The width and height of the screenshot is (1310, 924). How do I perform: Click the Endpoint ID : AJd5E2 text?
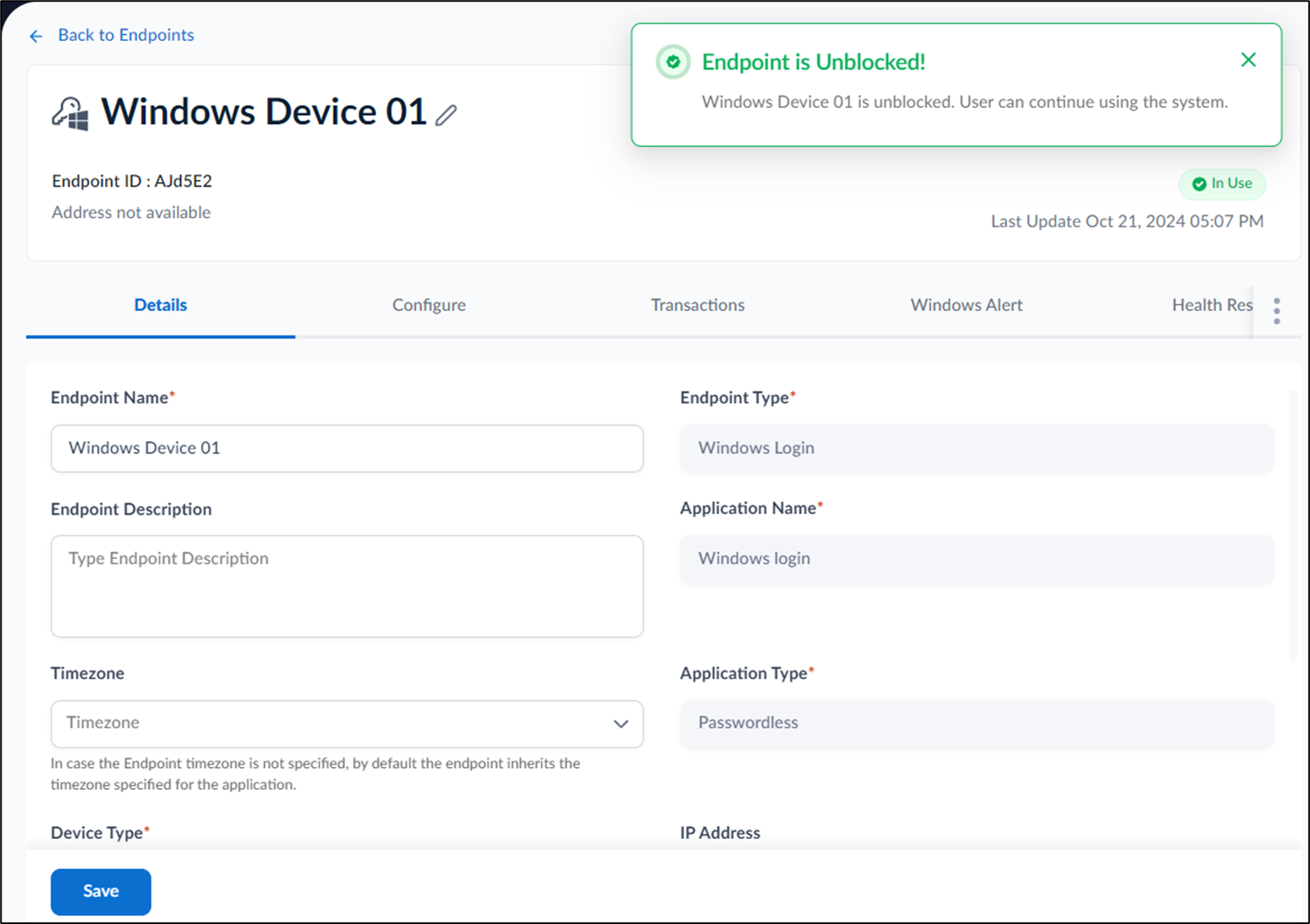pos(132,181)
